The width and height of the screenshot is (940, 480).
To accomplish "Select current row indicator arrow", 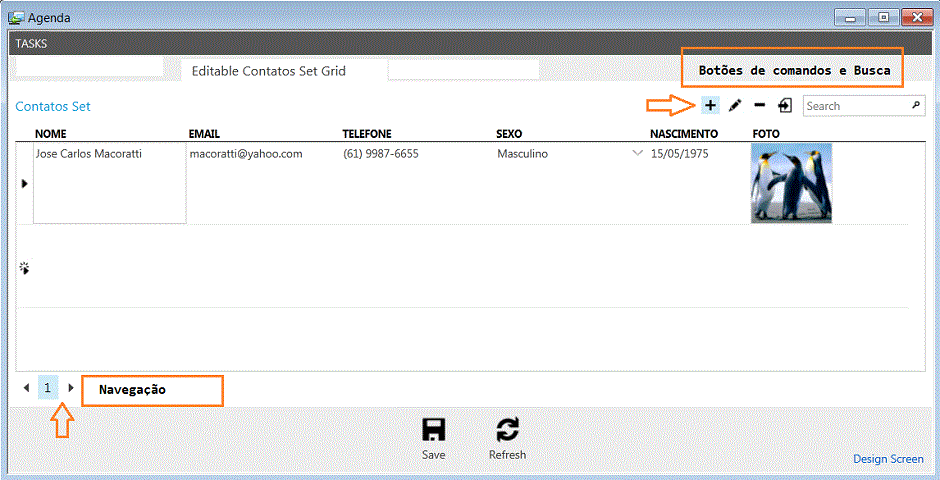I will (x=25, y=184).
